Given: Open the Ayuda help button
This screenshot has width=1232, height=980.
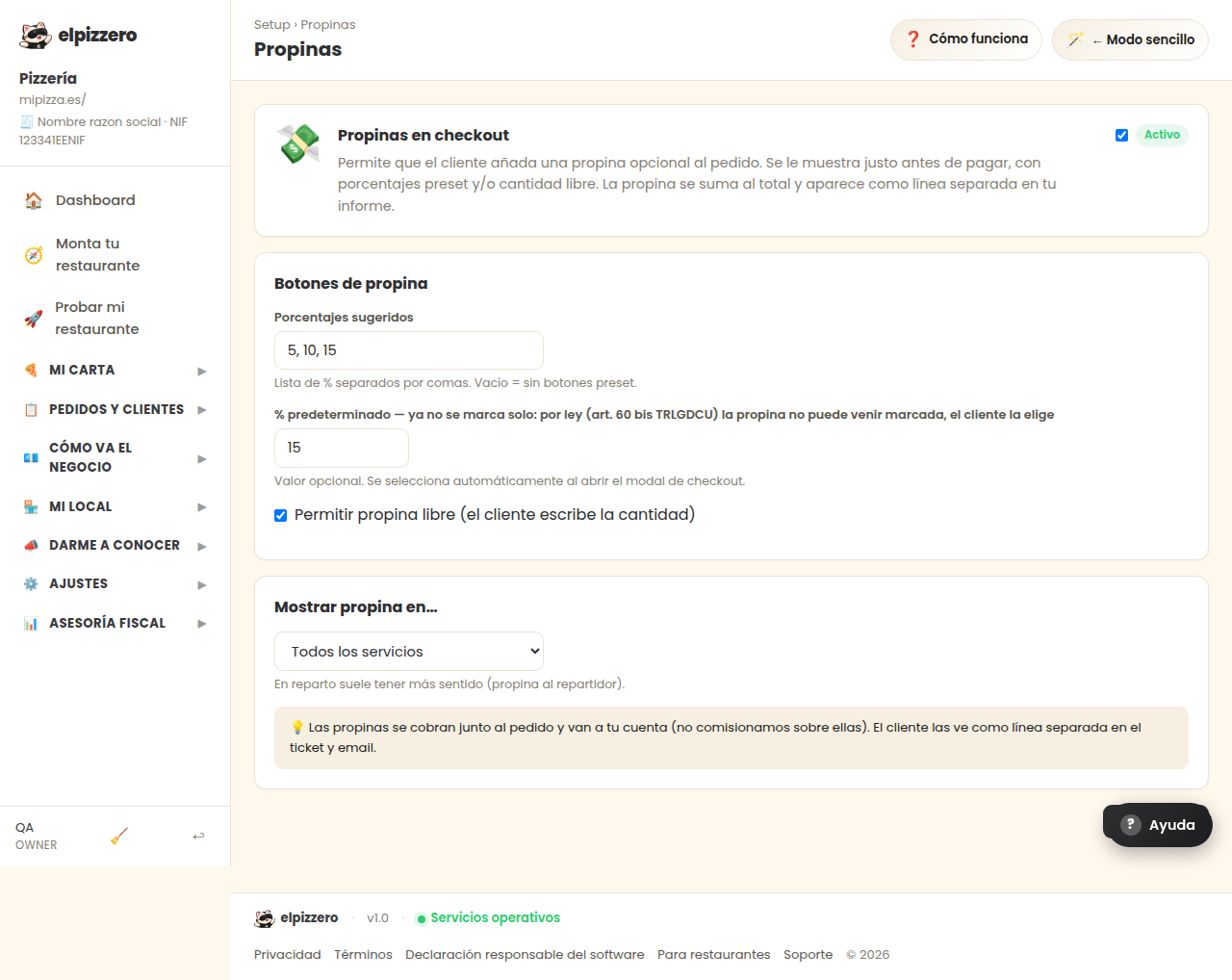Looking at the screenshot, I should [1157, 825].
